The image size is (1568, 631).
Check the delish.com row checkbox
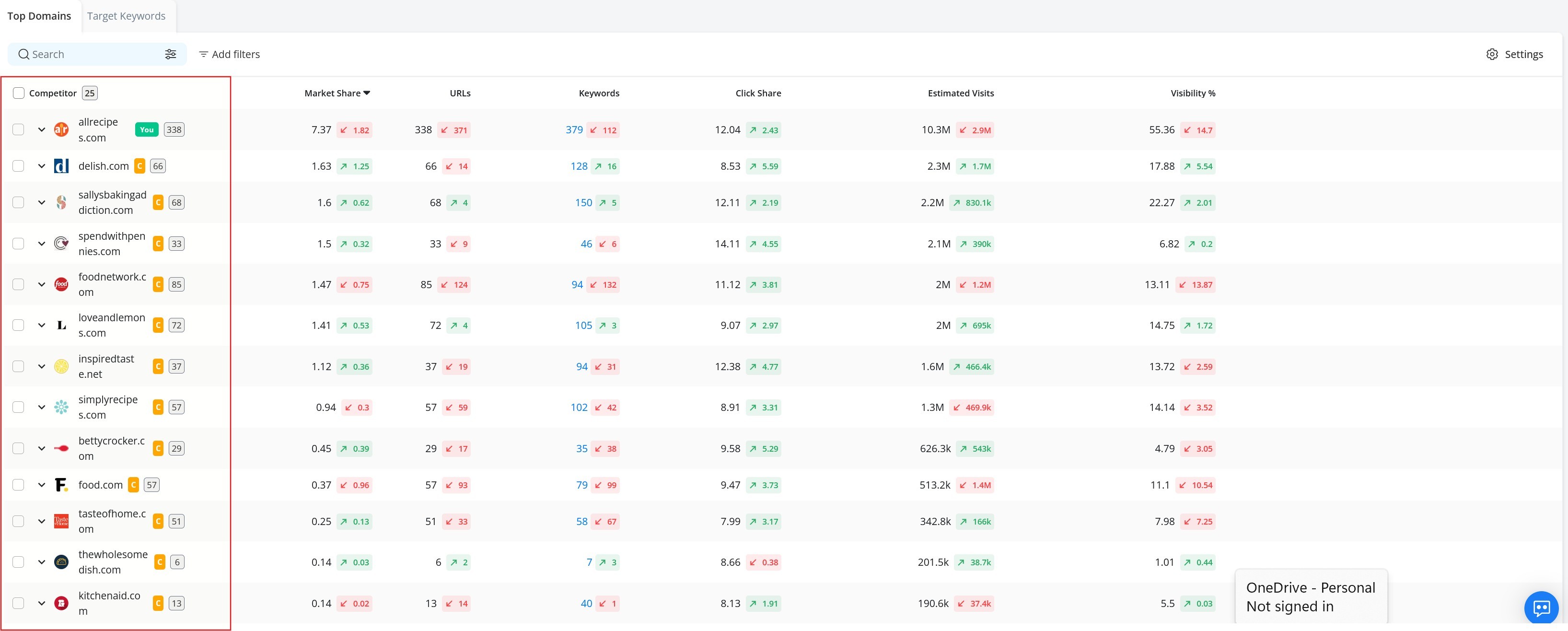coord(18,166)
